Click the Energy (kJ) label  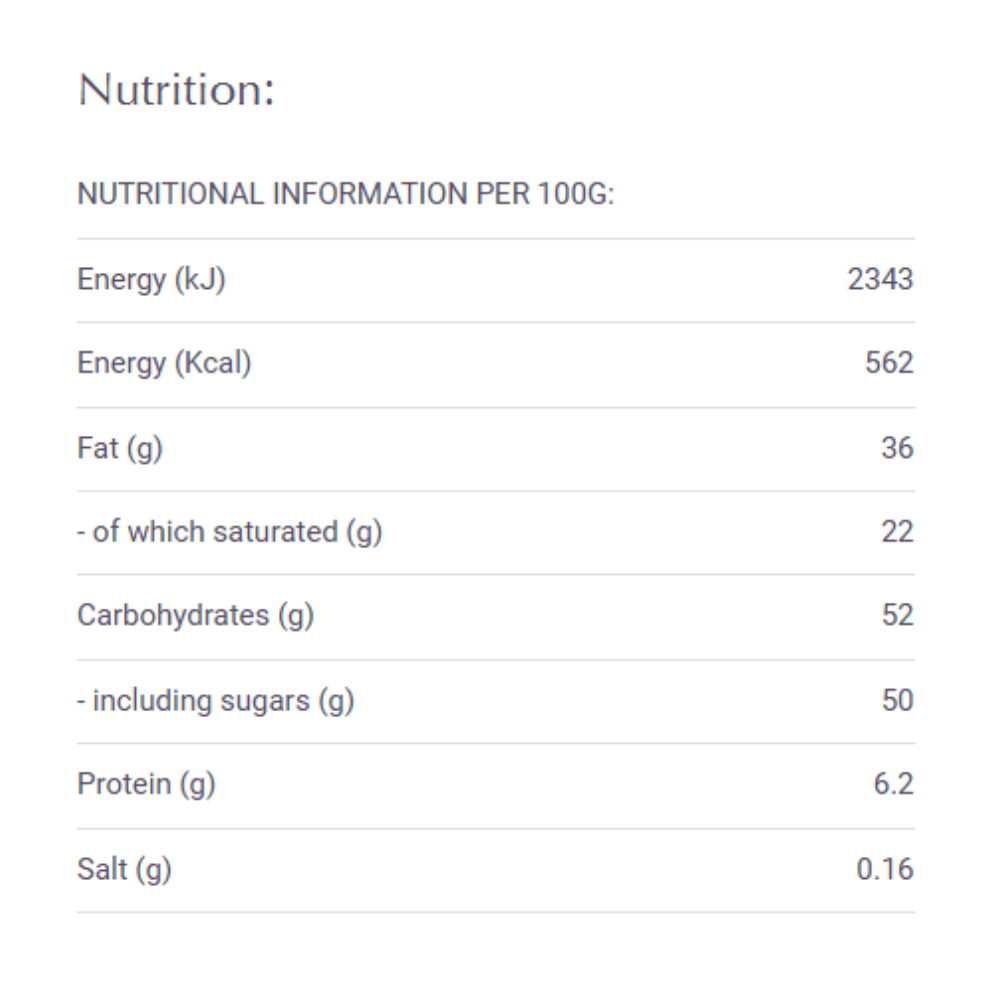point(151,280)
